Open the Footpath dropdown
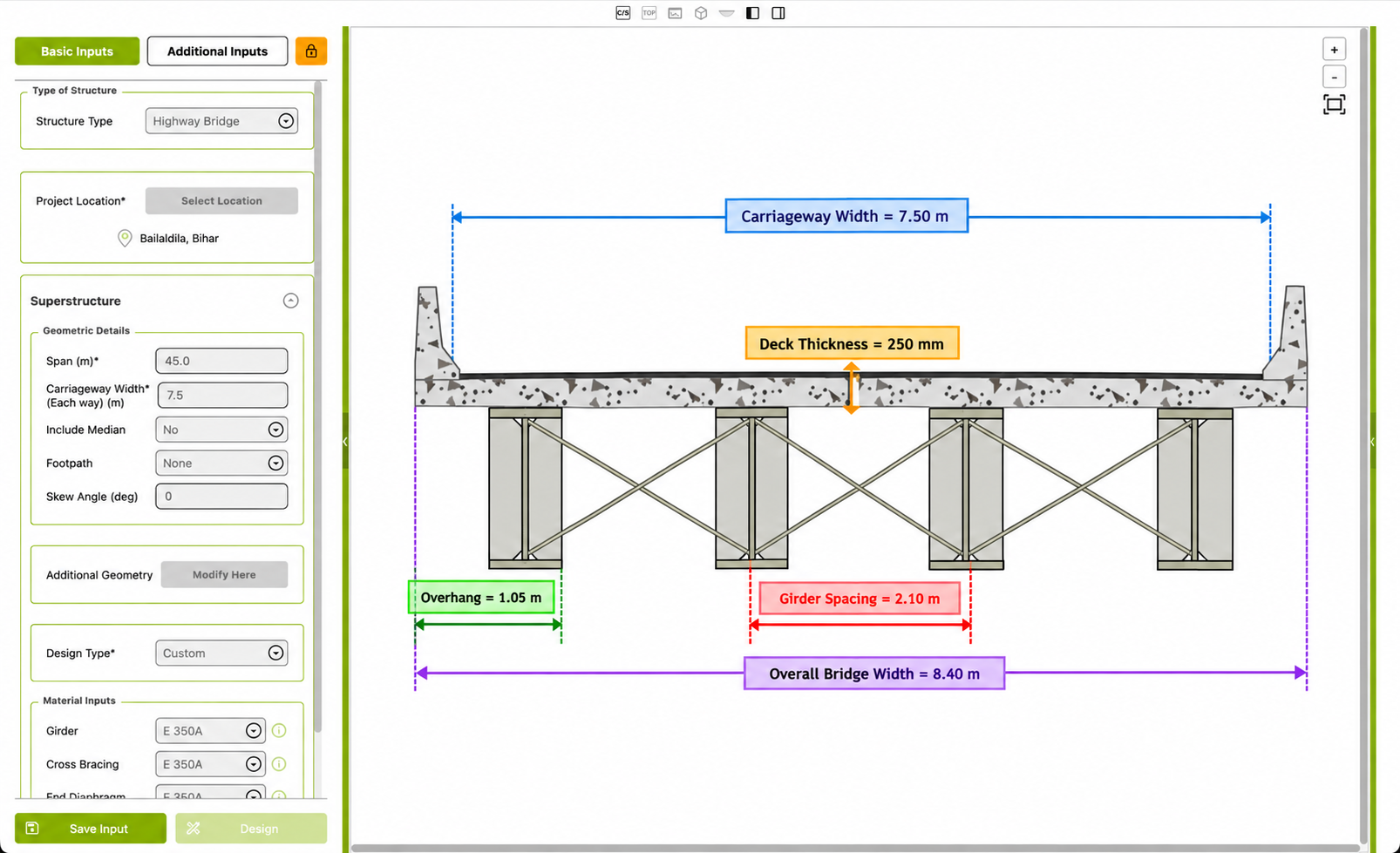 coord(221,464)
